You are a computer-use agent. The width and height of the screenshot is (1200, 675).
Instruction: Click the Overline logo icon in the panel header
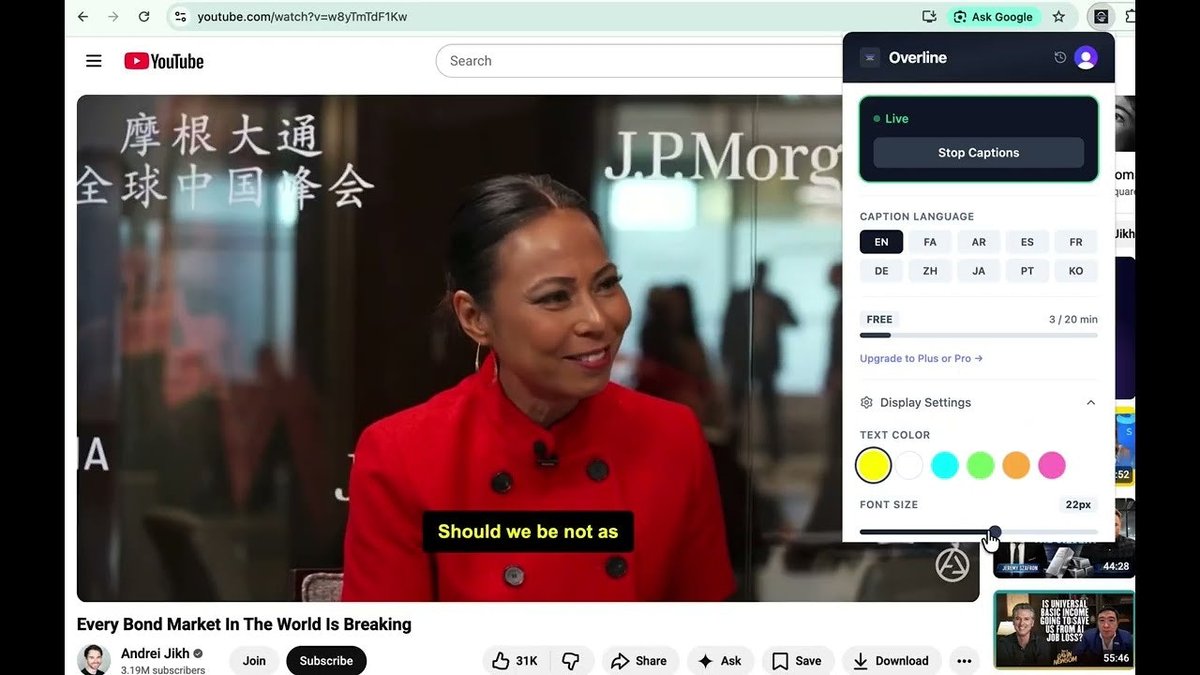click(x=870, y=58)
